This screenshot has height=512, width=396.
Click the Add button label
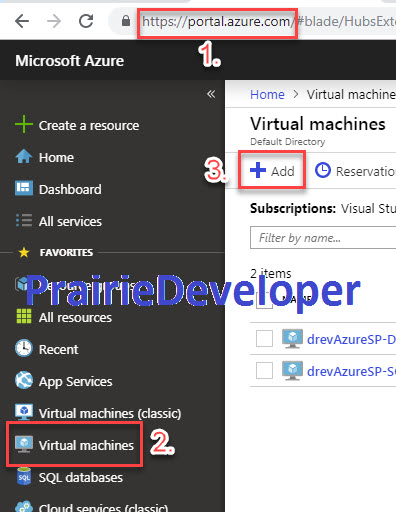(283, 171)
